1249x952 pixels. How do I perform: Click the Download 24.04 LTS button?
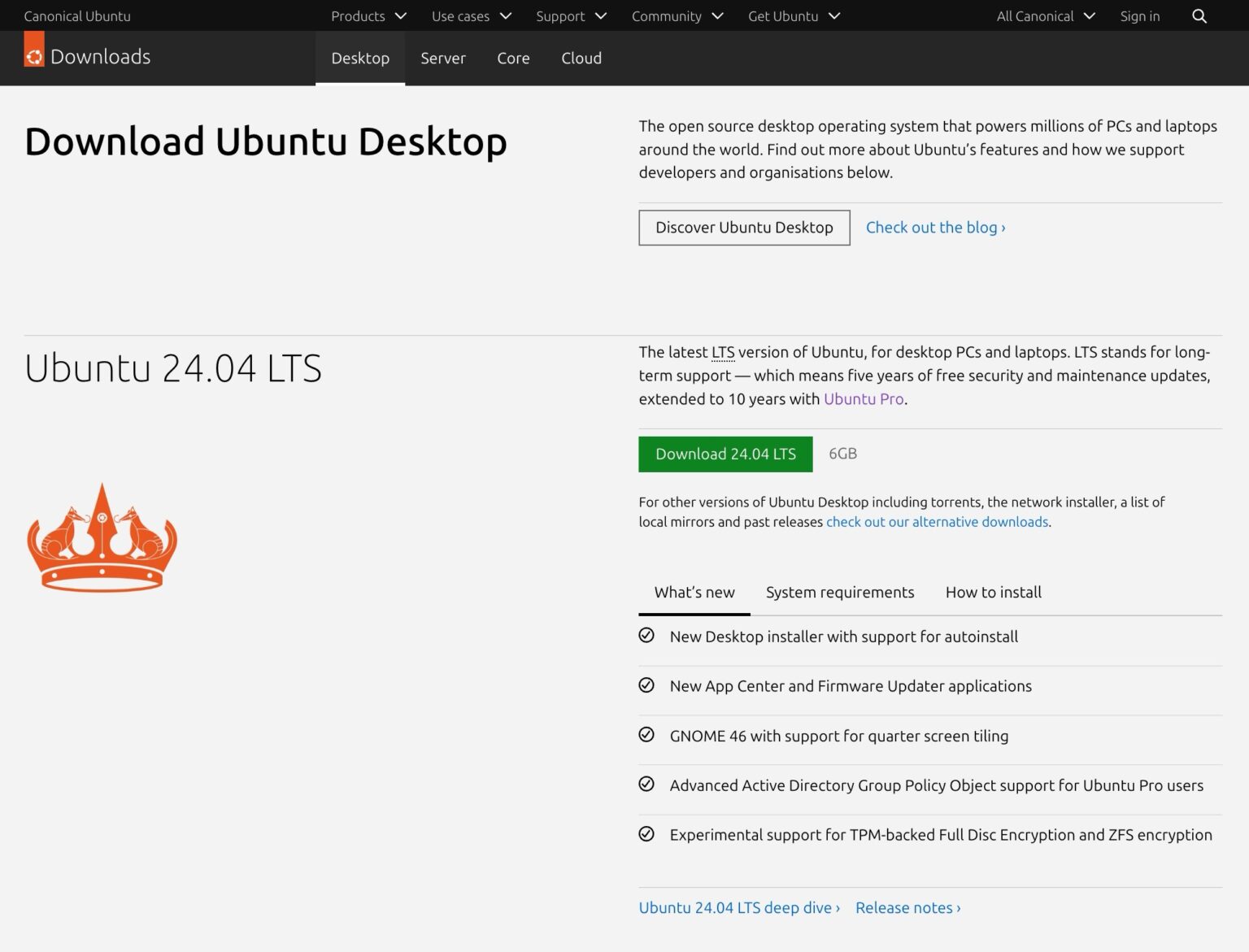click(x=725, y=454)
